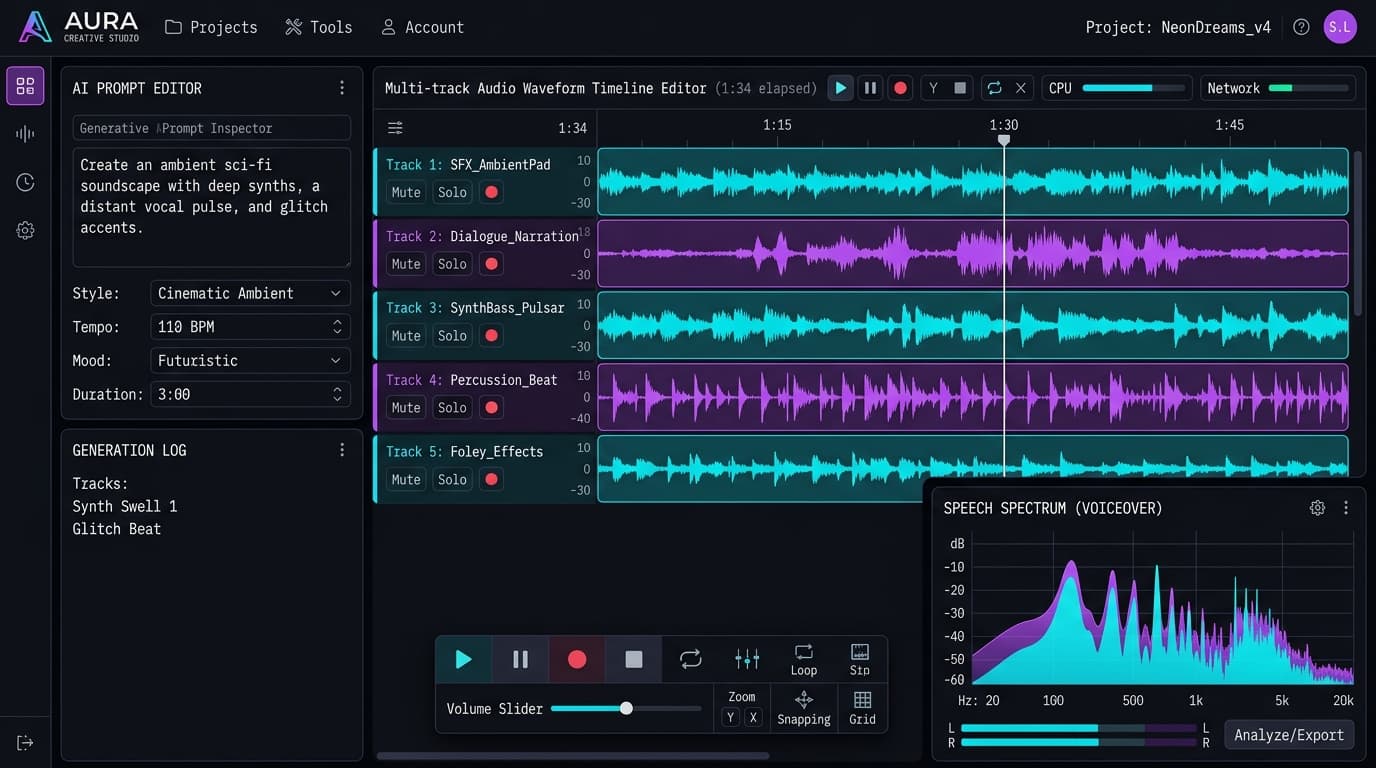Open AI Prompt Editor options menu
The width and height of the screenshot is (1376, 768).
point(342,88)
